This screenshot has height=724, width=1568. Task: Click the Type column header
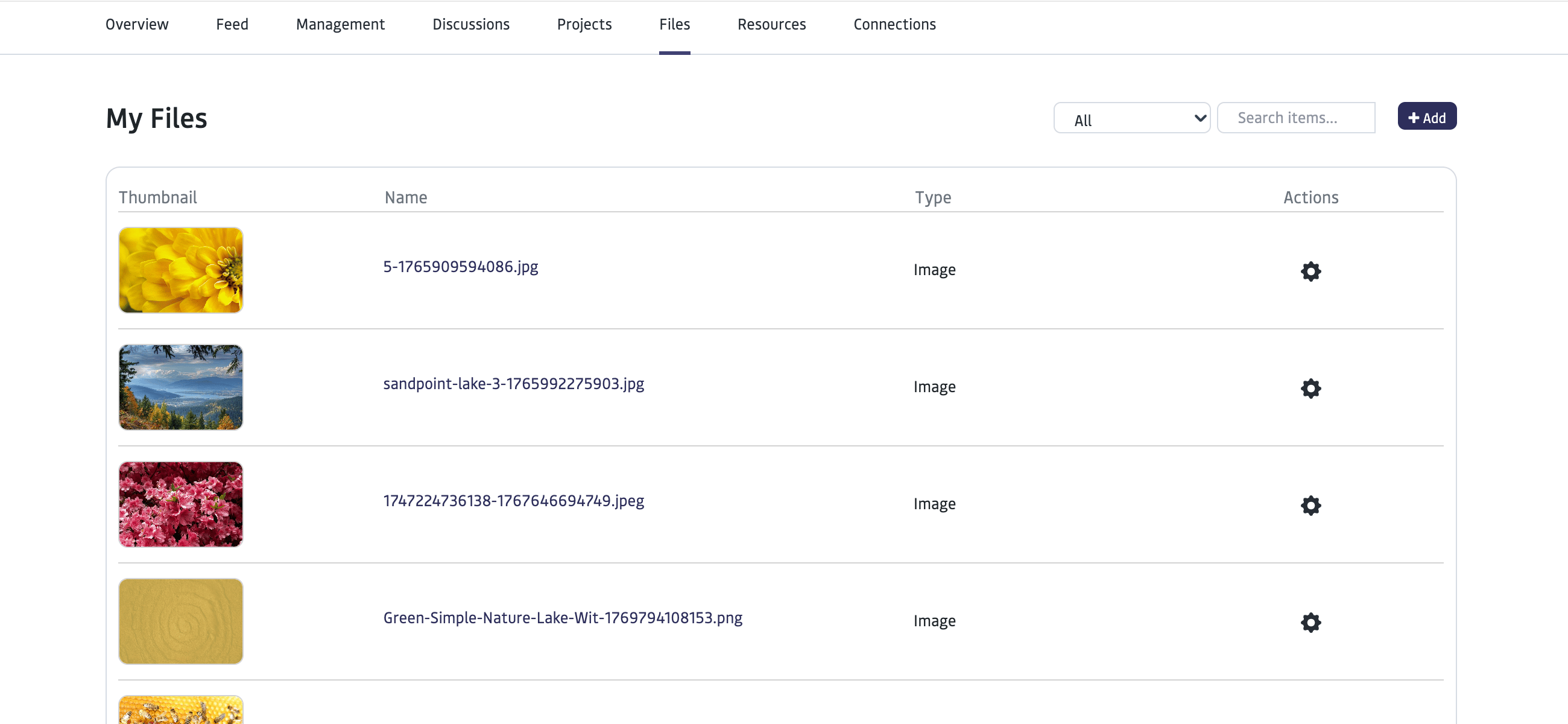(x=933, y=197)
